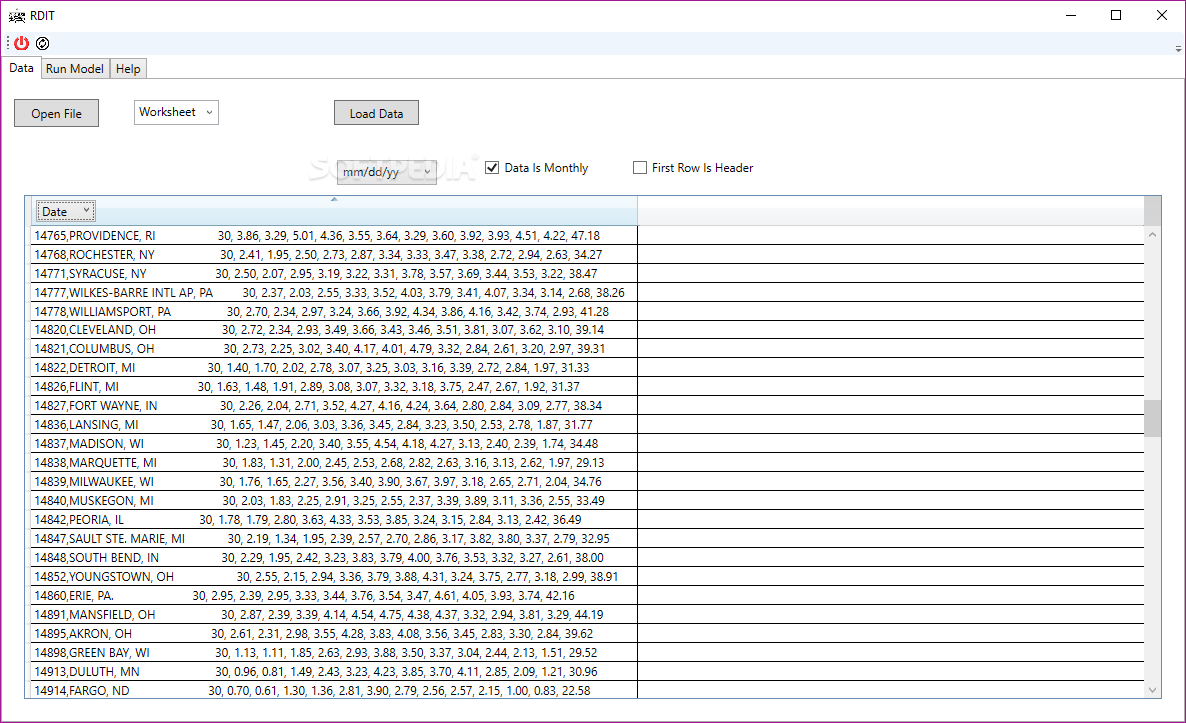This screenshot has height=723, width=1186.
Task: Click the Load Data button
Action: click(376, 113)
